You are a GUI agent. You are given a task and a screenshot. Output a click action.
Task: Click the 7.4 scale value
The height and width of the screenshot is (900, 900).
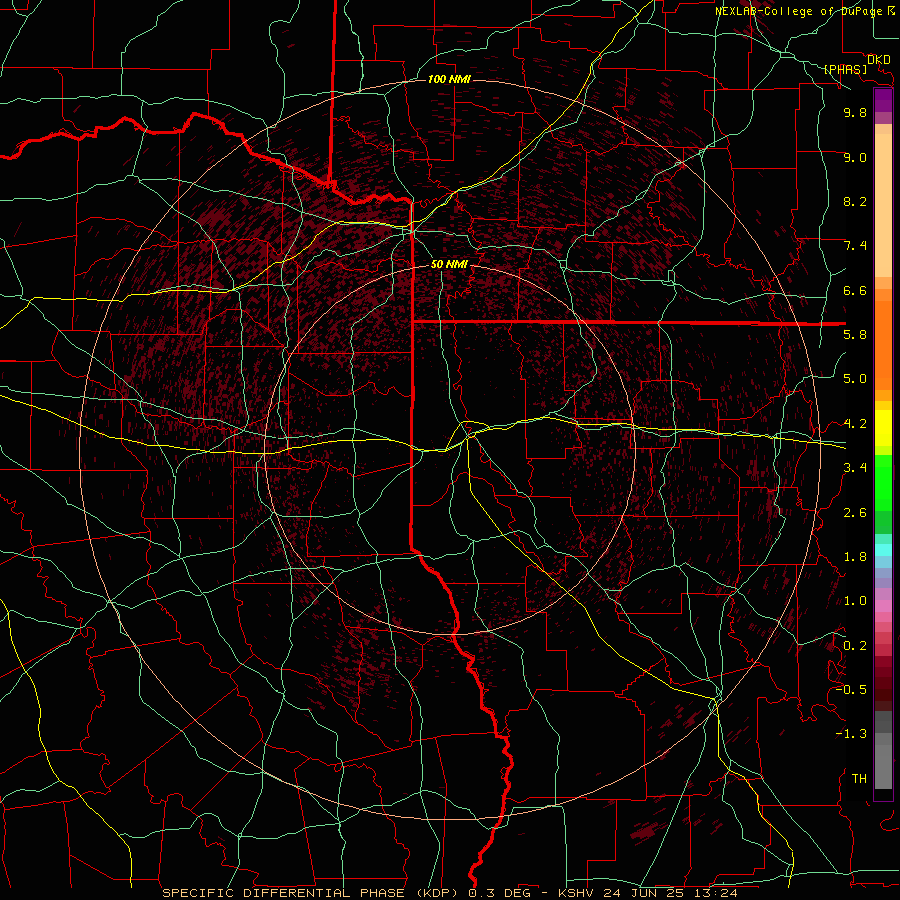pos(855,246)
